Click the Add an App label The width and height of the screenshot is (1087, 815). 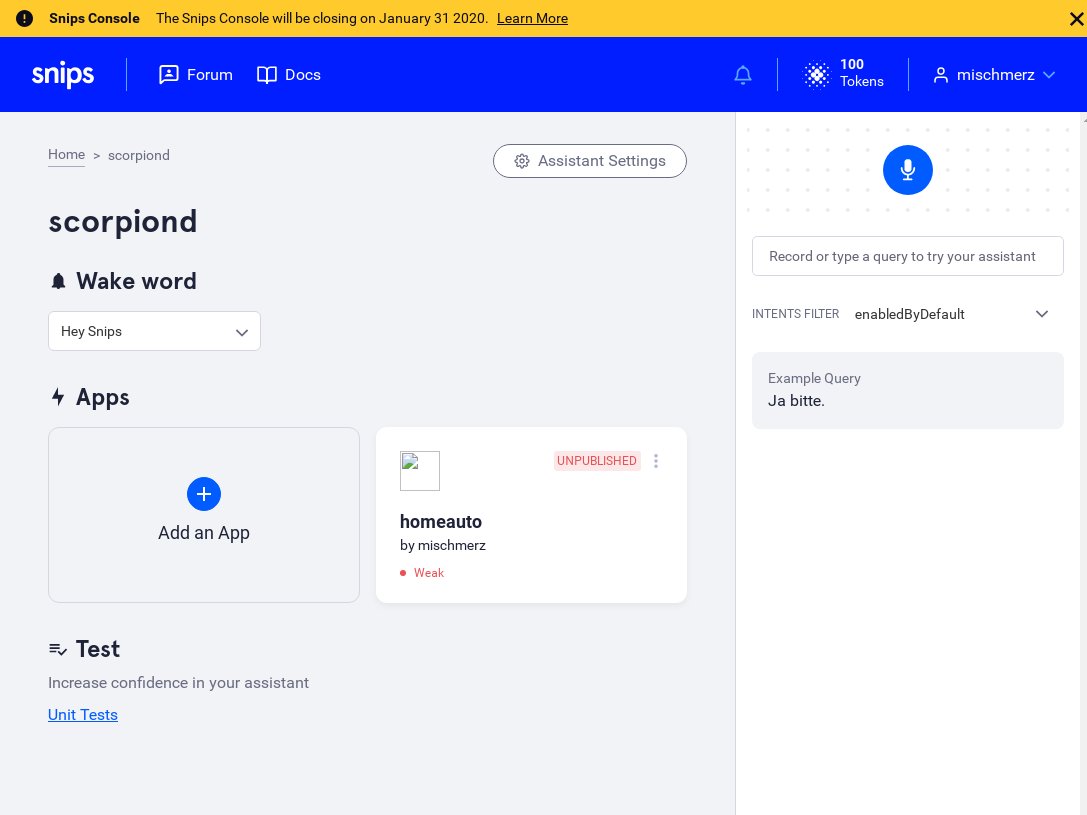point(204,533)
